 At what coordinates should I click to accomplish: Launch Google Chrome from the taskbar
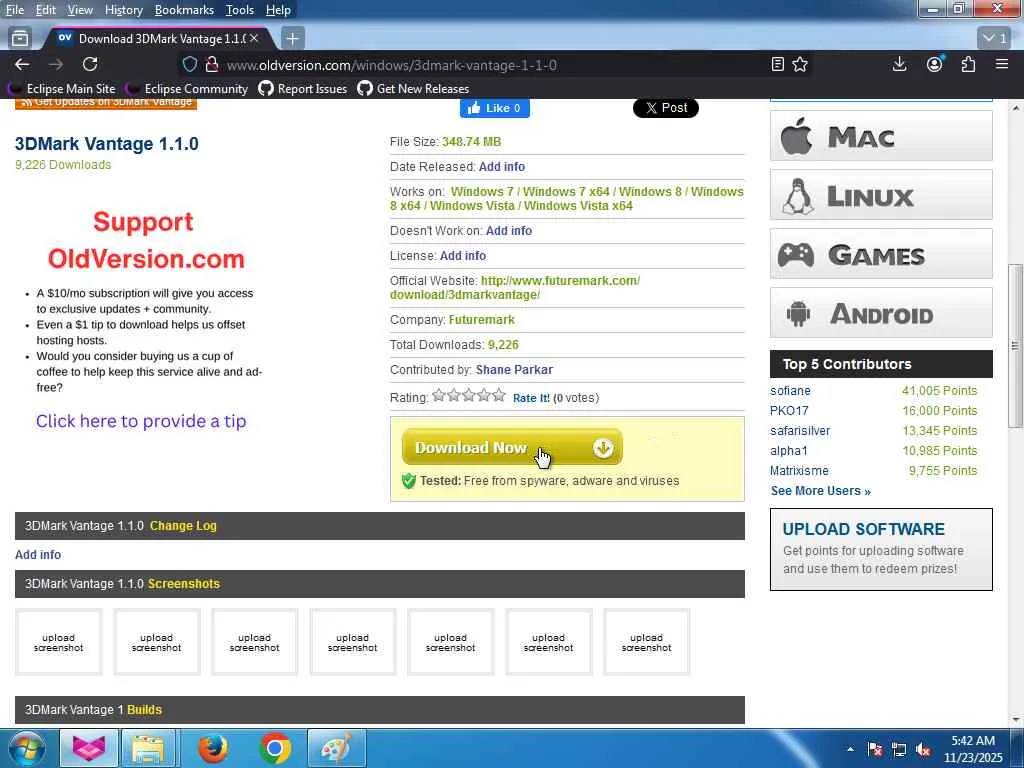[x=275, y=749]
